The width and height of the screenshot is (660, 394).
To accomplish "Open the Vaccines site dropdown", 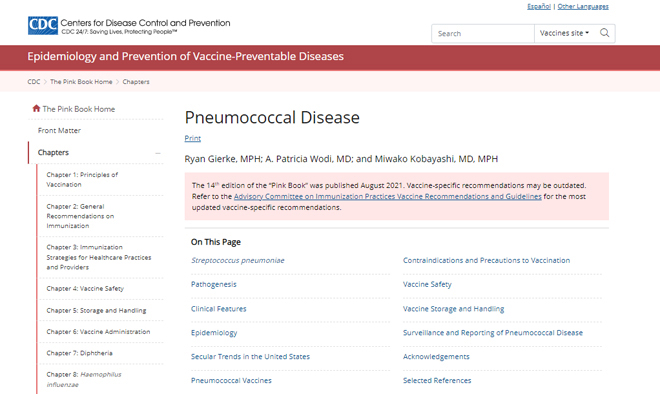I will pyautogui.click(x=564, y=33).
